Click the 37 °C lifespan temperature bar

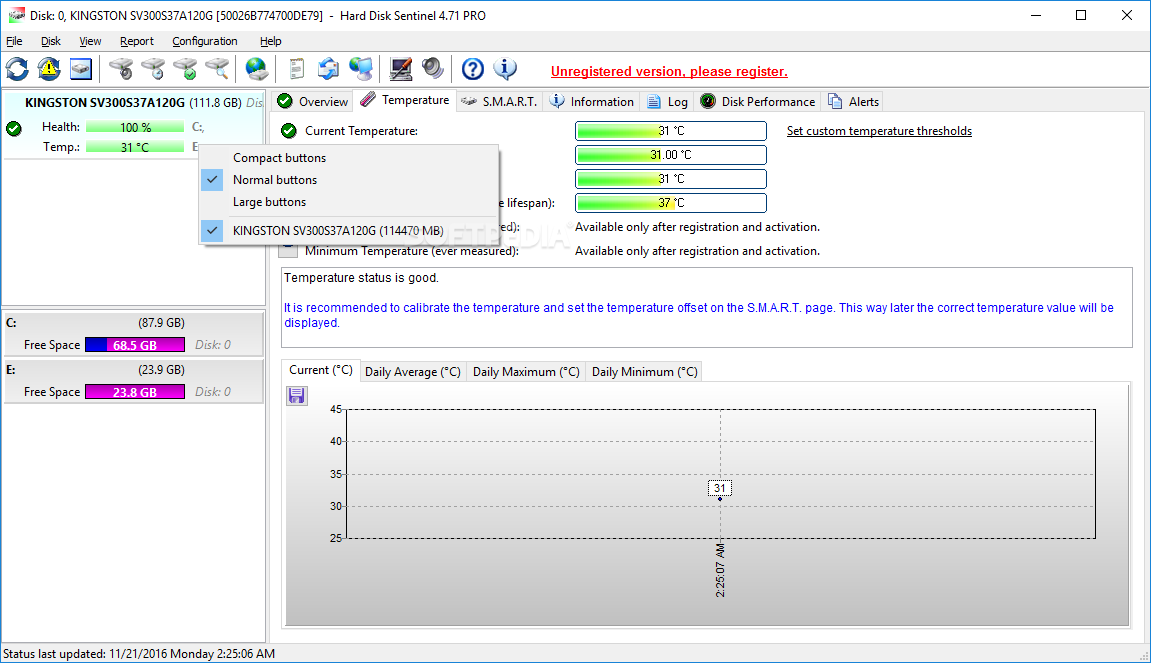point(671,203)
